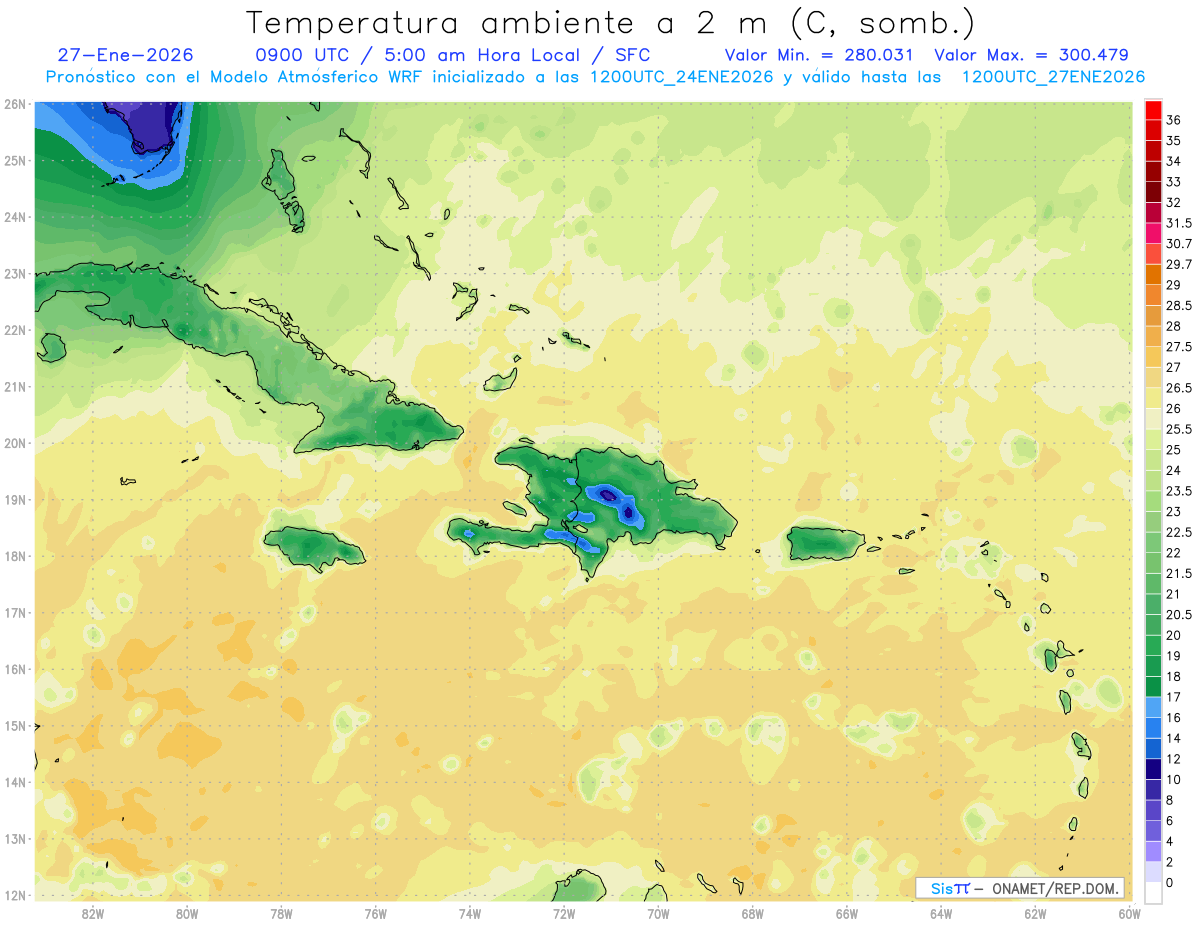Click the date text '27-Ene-2026'
This screenshot has width=1200, height=927.
point(125,55)
